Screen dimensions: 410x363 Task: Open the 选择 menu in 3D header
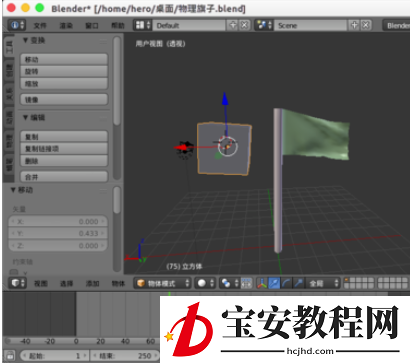point(67,284)
